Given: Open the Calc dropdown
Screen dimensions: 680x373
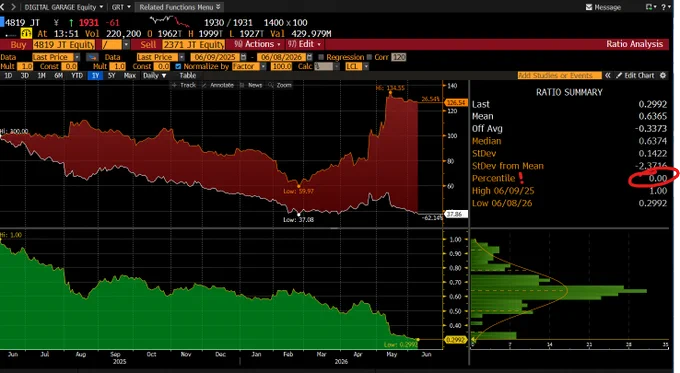Looking at the screenshot, I should [x=336, y=66].
